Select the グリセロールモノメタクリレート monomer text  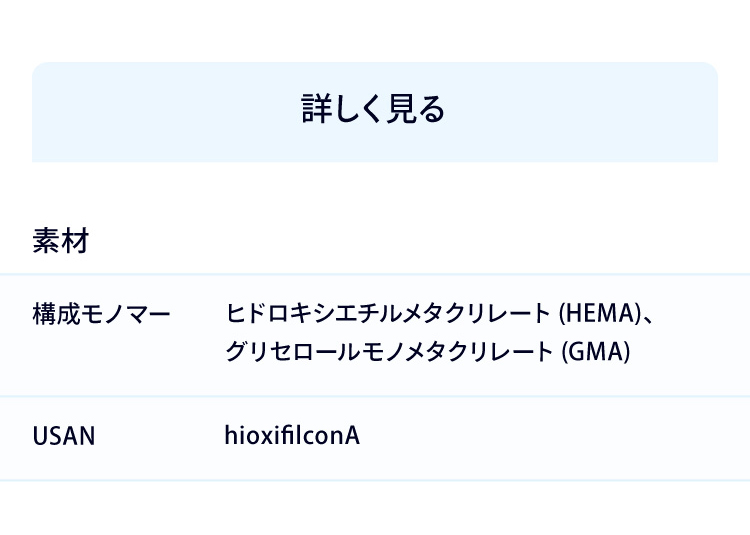[x=389, y=351]
